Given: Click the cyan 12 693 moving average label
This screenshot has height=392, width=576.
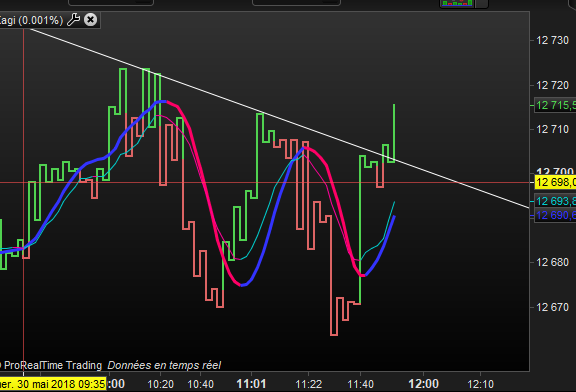Looking at the screenshot, I should click(555, 201).
